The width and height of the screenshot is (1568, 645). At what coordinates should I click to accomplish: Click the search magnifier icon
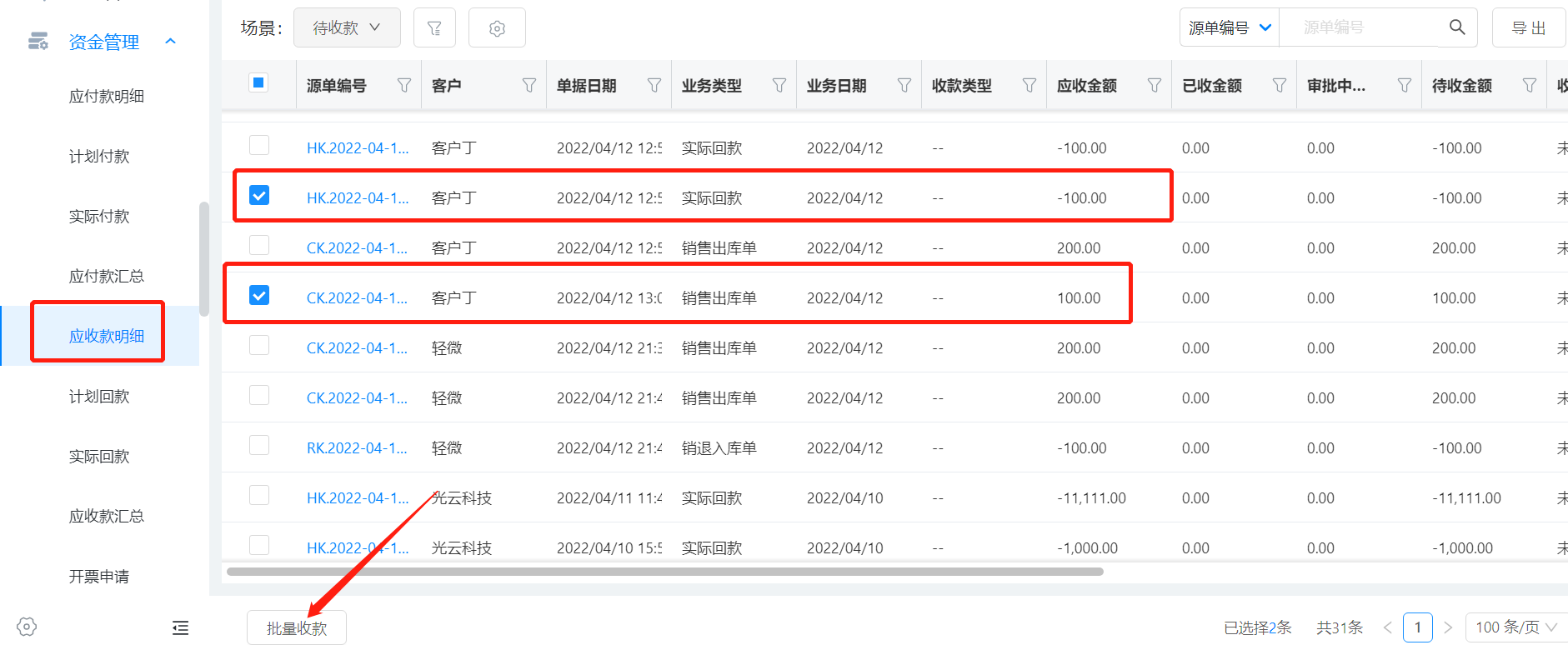(1457, 27)
